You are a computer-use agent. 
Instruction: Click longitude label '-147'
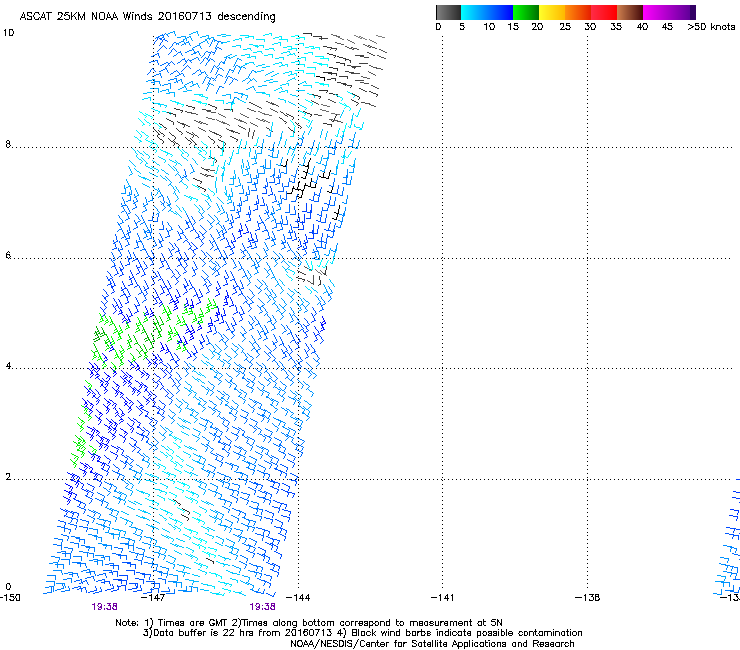[153, 598]
